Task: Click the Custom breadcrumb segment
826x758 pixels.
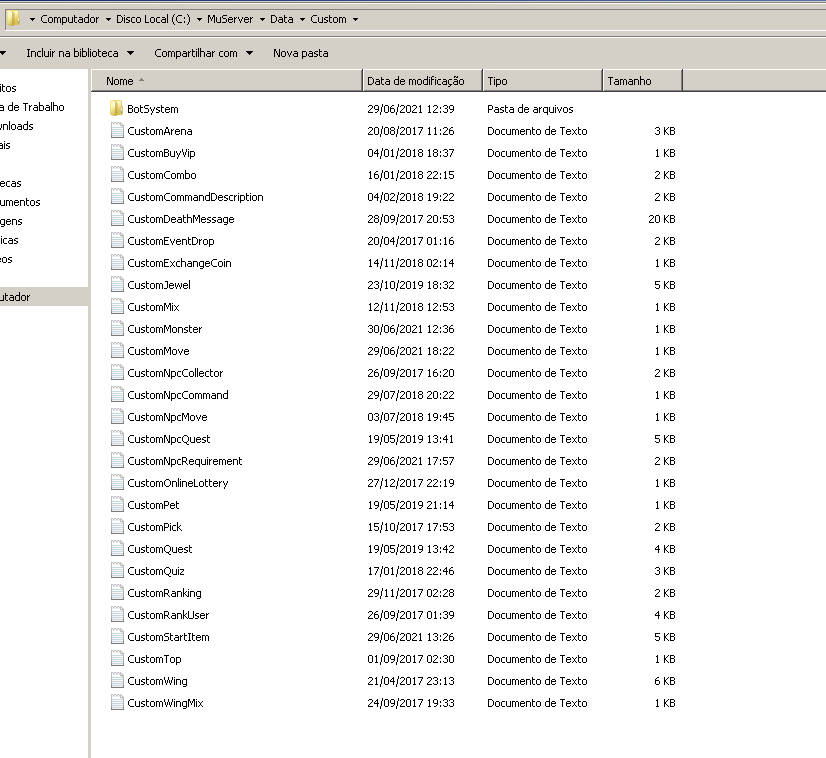Action: coord(328,19)
